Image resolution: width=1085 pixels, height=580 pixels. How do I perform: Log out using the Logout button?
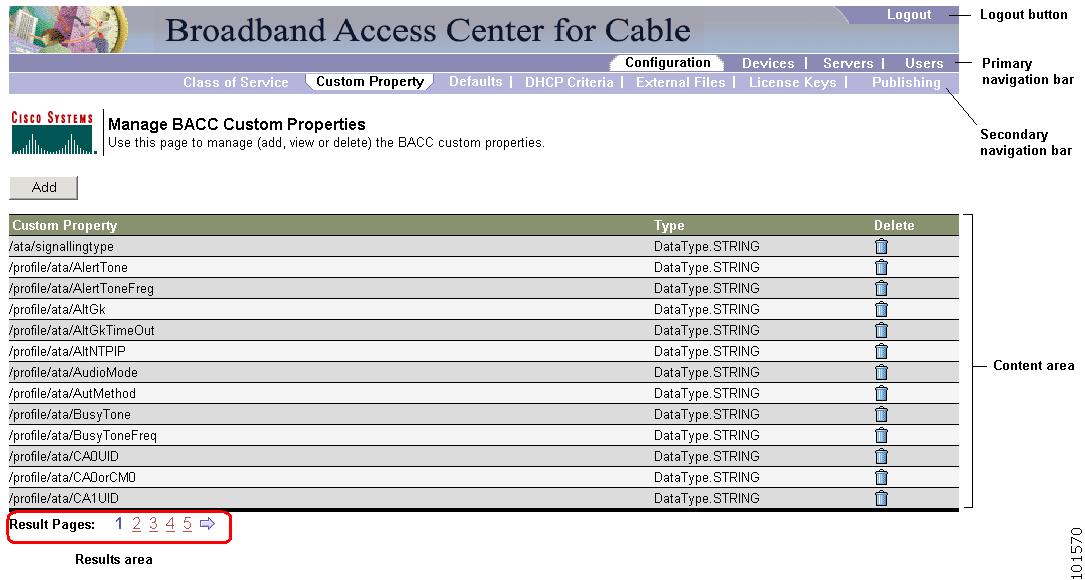(x=908, y=15)
